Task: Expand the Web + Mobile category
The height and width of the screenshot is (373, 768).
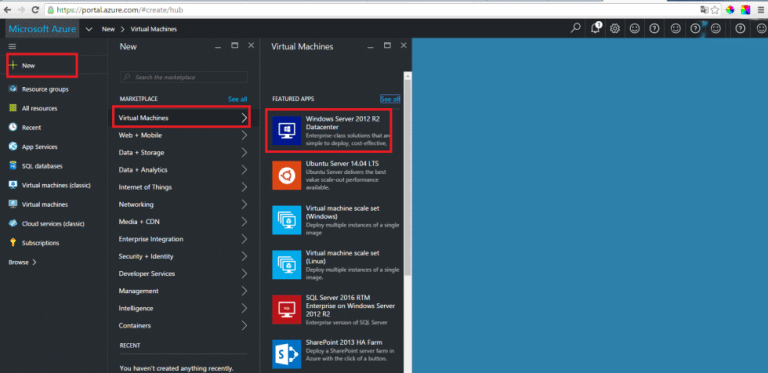Action: [x=183, y=135]
